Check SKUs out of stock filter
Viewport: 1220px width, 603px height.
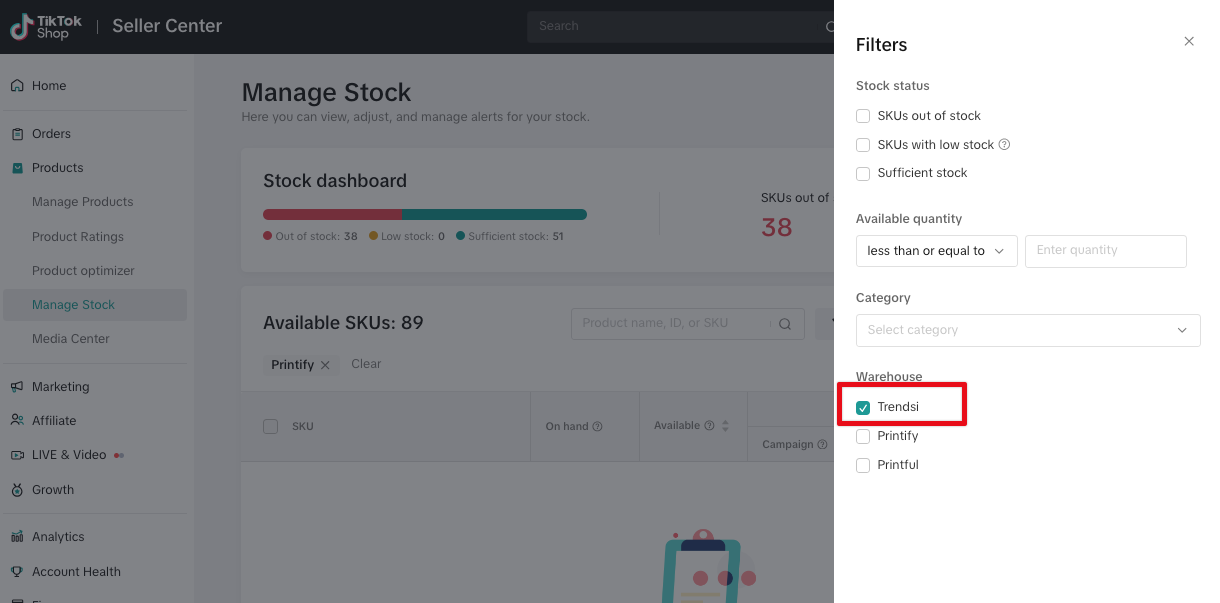863,116
